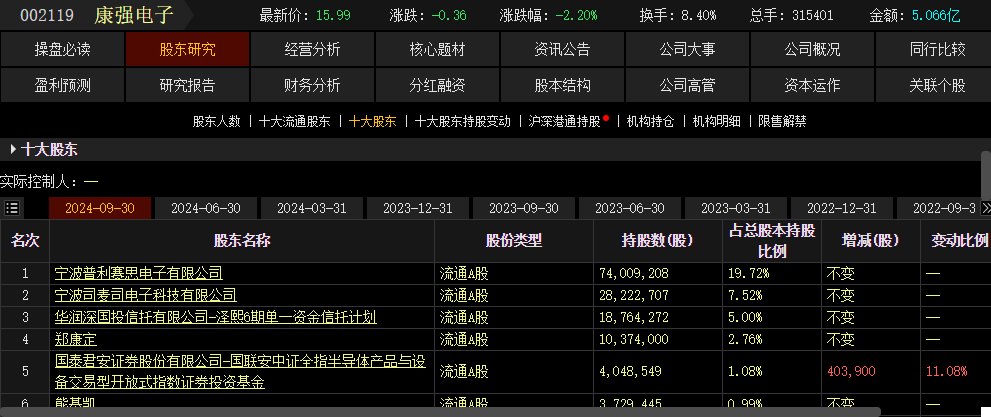Jump to the 机构明细 section

point(716,121)
